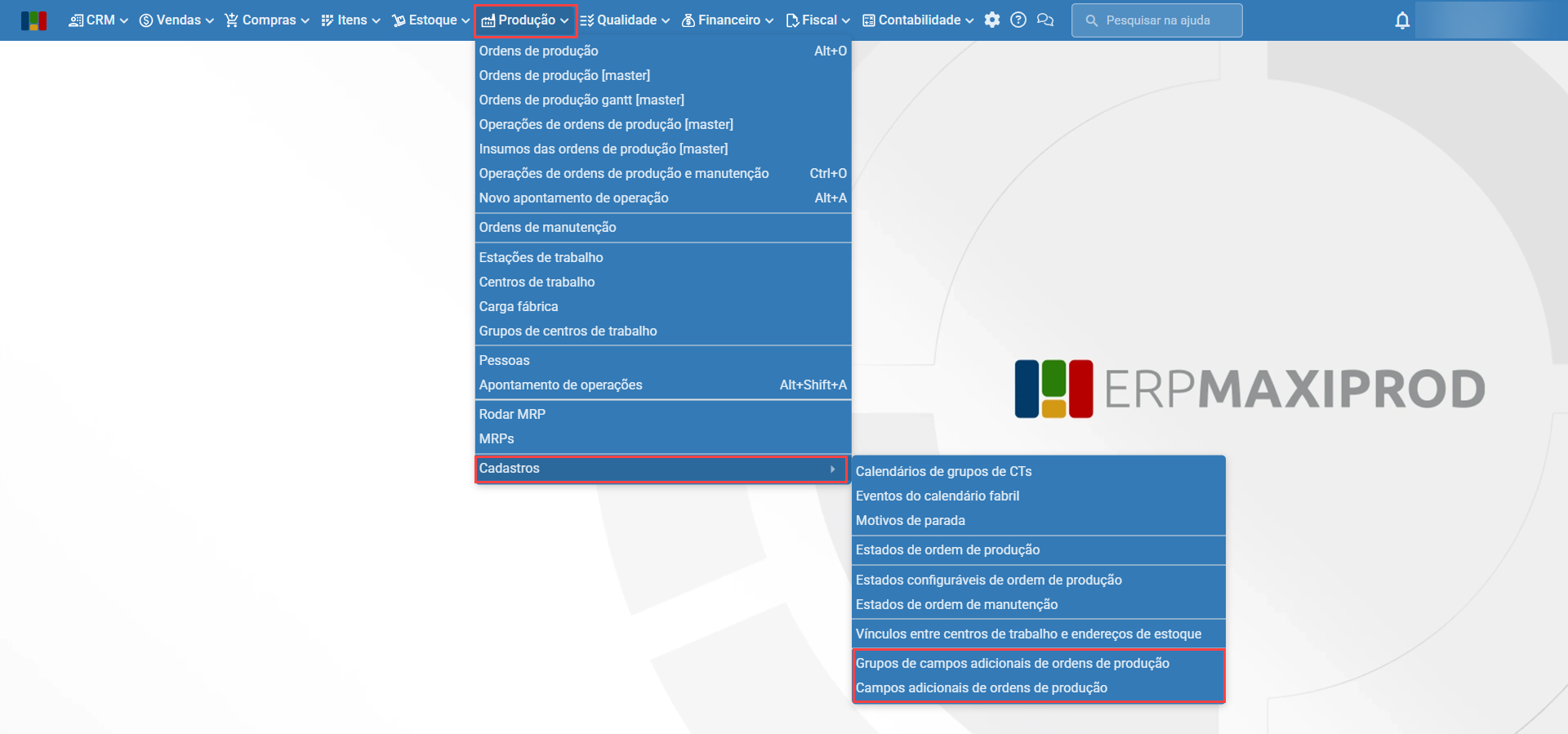Click the Estoque cart icon
Image resolution: width=1568 pixels, height=734 pixels.
pos(399,20)
